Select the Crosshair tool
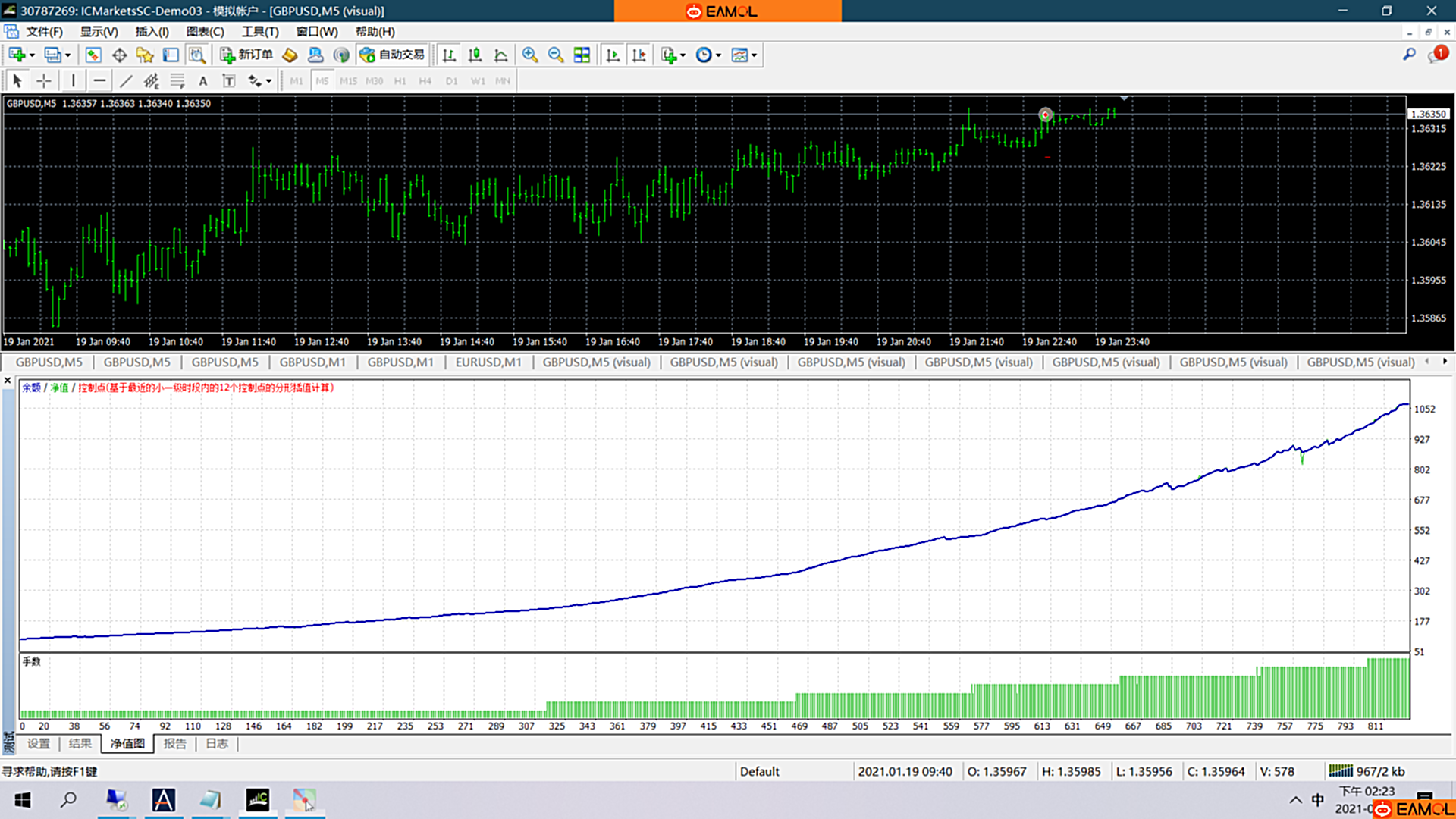The image size is (1456, 819). pyautogui.click(x=44, y=80)
